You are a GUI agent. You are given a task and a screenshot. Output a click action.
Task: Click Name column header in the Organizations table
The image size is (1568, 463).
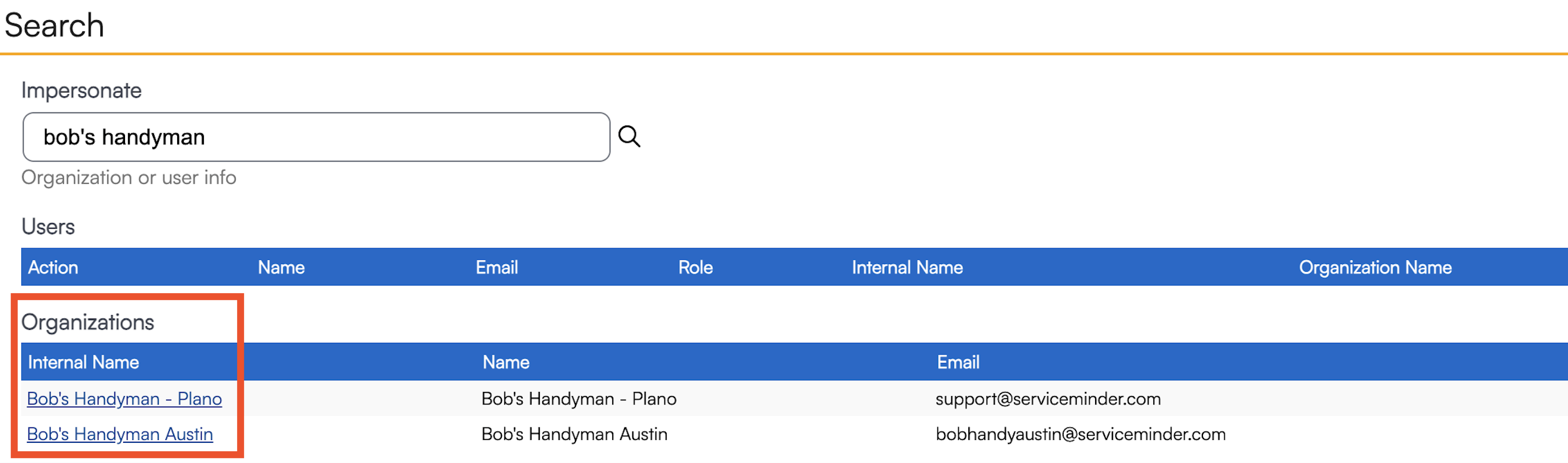[506, 362]
